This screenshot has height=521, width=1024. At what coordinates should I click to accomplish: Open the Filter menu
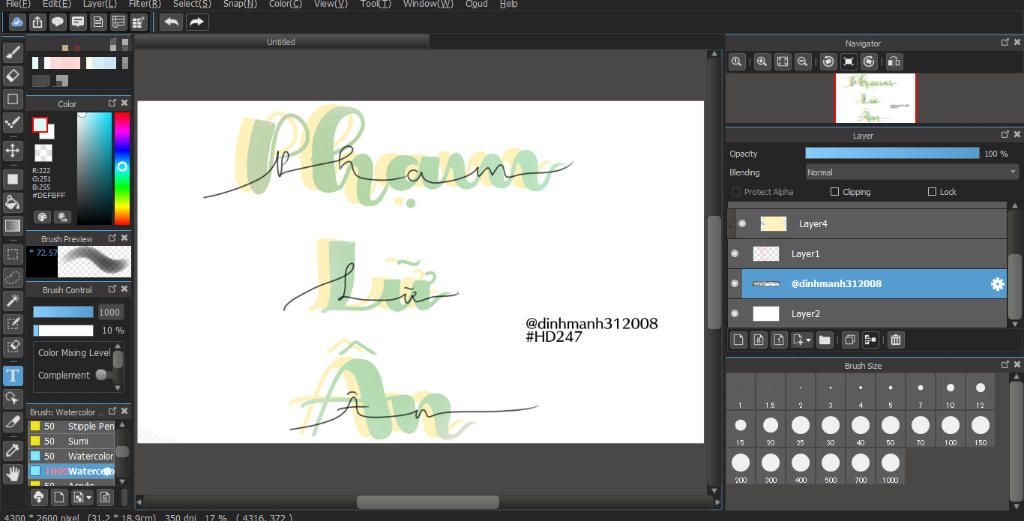click(x=144, y=4)
